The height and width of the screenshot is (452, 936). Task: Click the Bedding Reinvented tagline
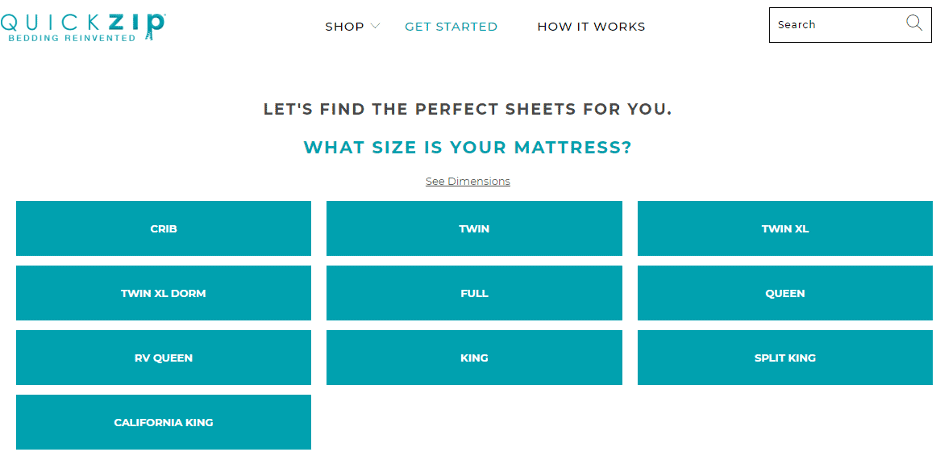72,38
